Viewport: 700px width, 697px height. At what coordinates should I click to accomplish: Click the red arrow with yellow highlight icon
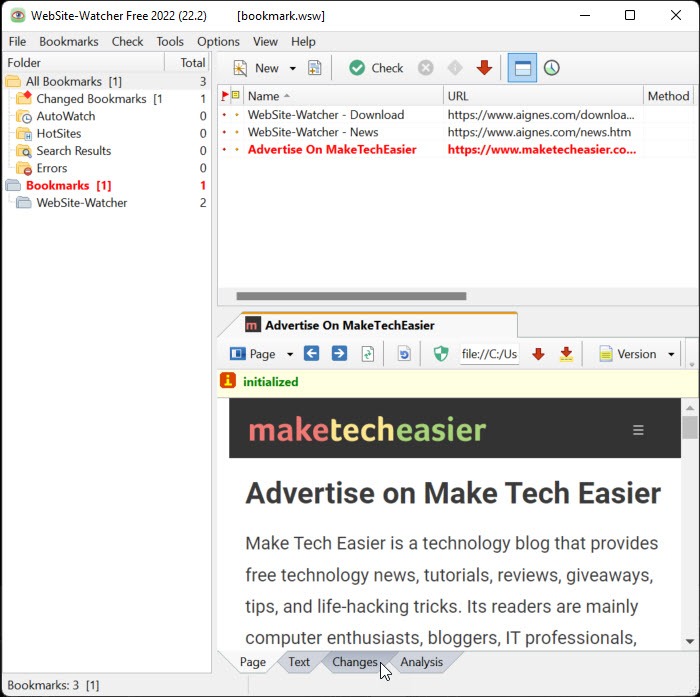[566, 354]
